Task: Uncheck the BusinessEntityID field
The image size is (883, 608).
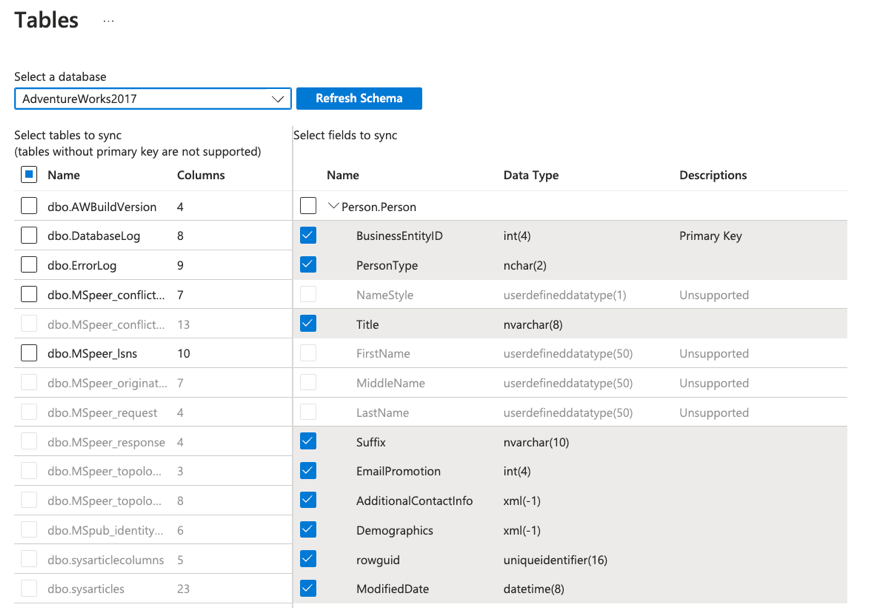Action: pos(308,235)
